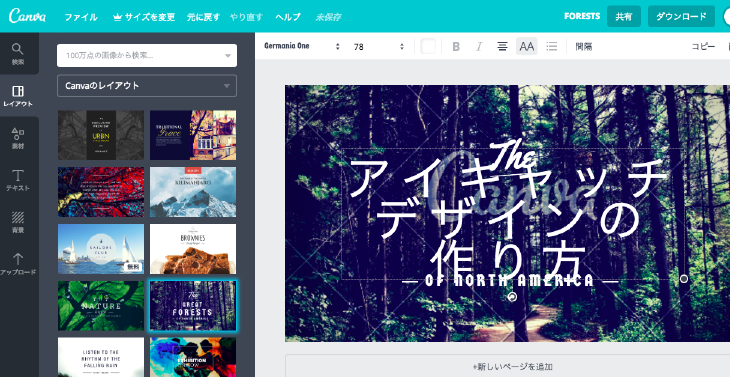Screen dimensions: 730x377
Task: Select the URBN layout thumbnail
Action: click(101, 135)
